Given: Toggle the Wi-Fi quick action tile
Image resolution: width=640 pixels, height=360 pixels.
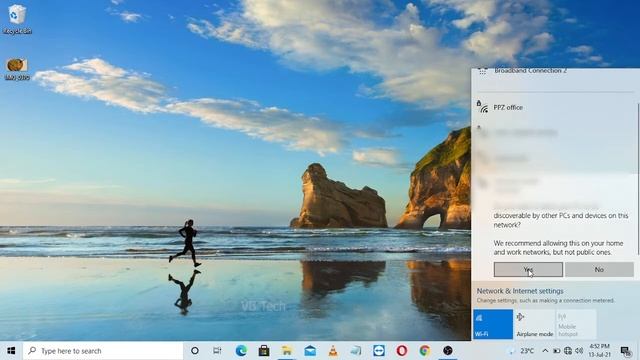Looking at the screenshot, I should [493, 324].
